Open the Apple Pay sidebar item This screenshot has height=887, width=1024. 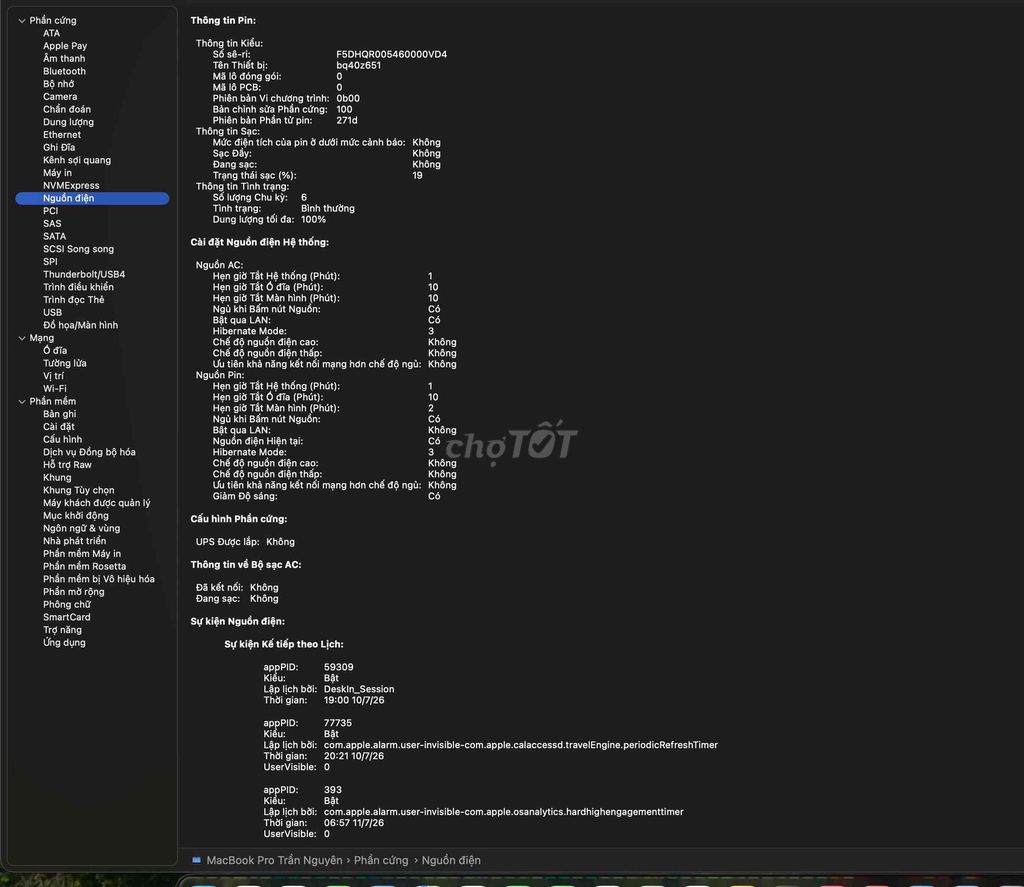(x=65, y=46)
